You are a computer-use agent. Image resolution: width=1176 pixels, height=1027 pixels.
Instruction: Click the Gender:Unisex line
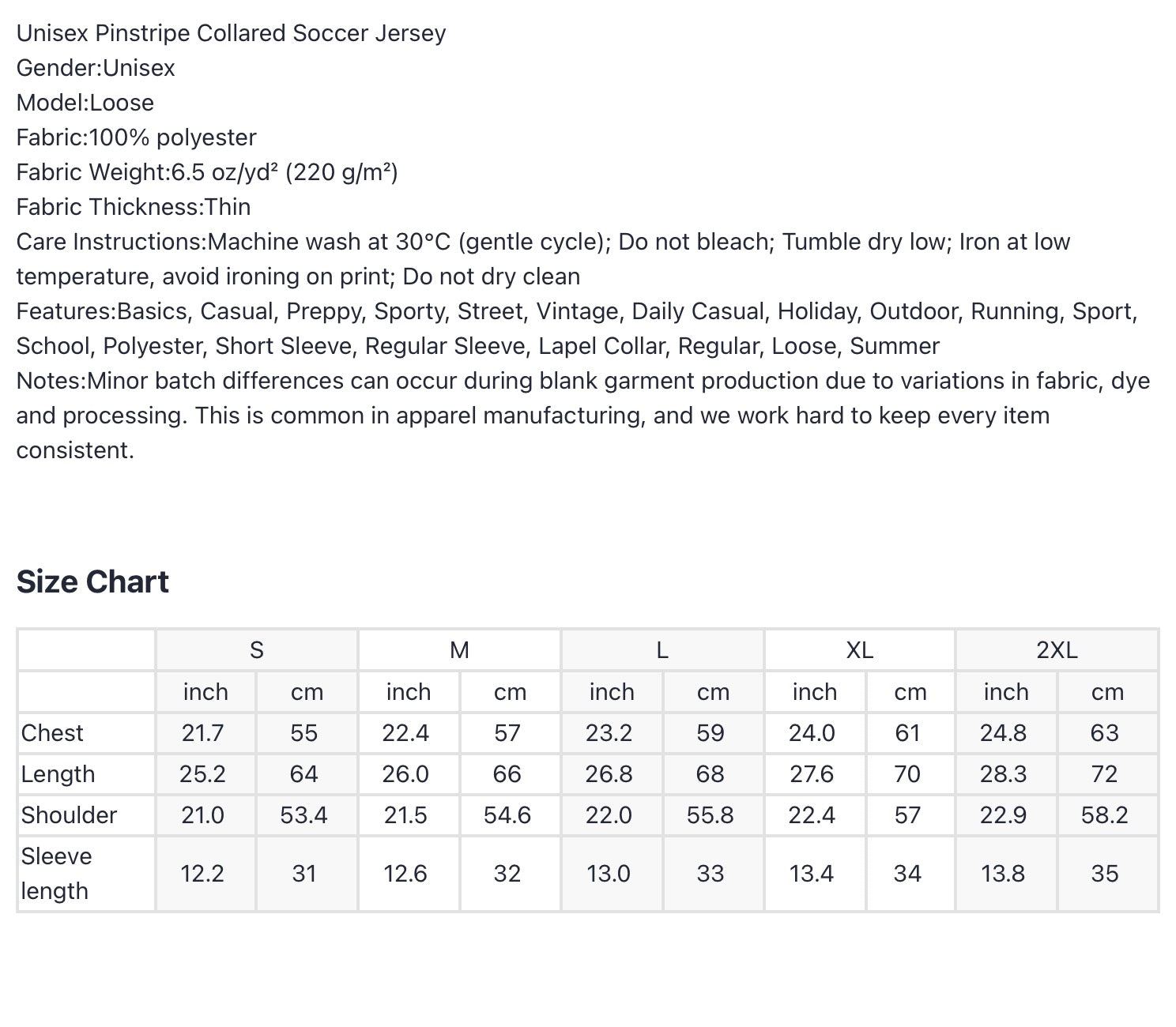point(96,68)
